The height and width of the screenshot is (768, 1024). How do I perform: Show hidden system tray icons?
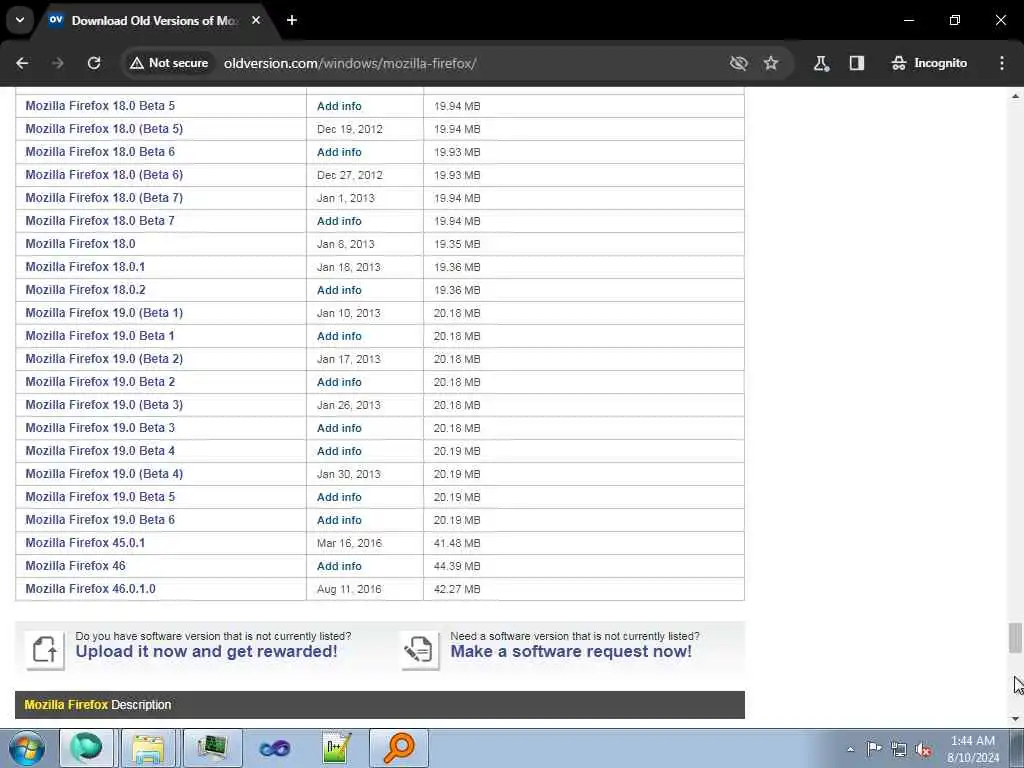coord(850,749)
